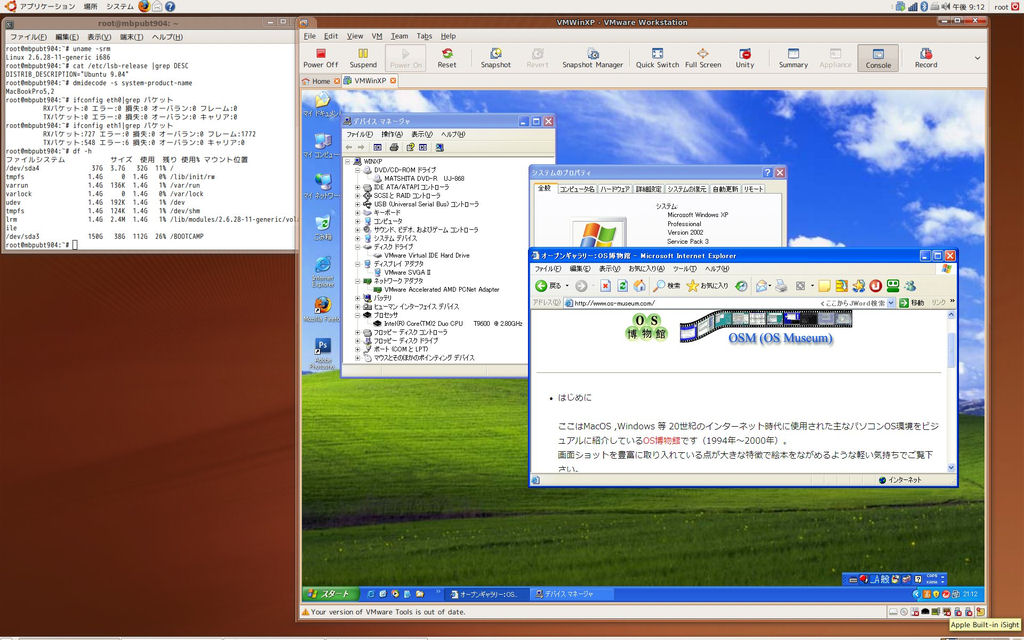The image size is (1024, 640).
Task: Open the Snapshot Manager
Action: 592,58
